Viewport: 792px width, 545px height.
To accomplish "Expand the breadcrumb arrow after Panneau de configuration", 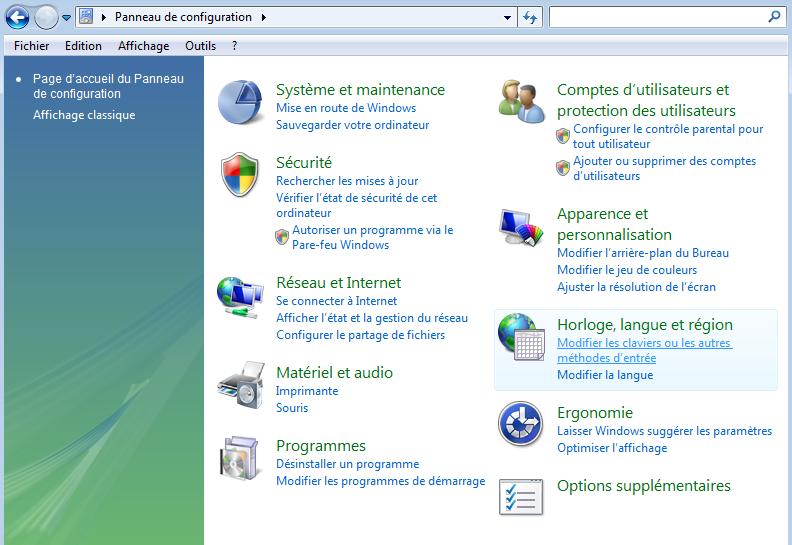I will (263, 17).
